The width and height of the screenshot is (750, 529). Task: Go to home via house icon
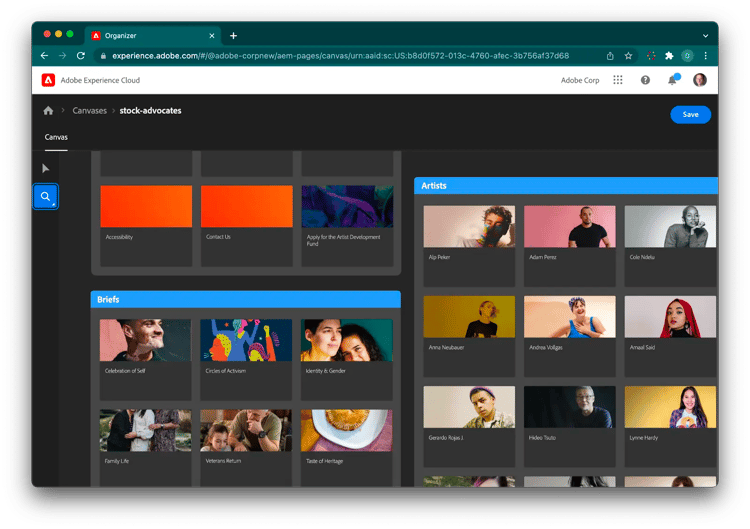click(48, 110)
